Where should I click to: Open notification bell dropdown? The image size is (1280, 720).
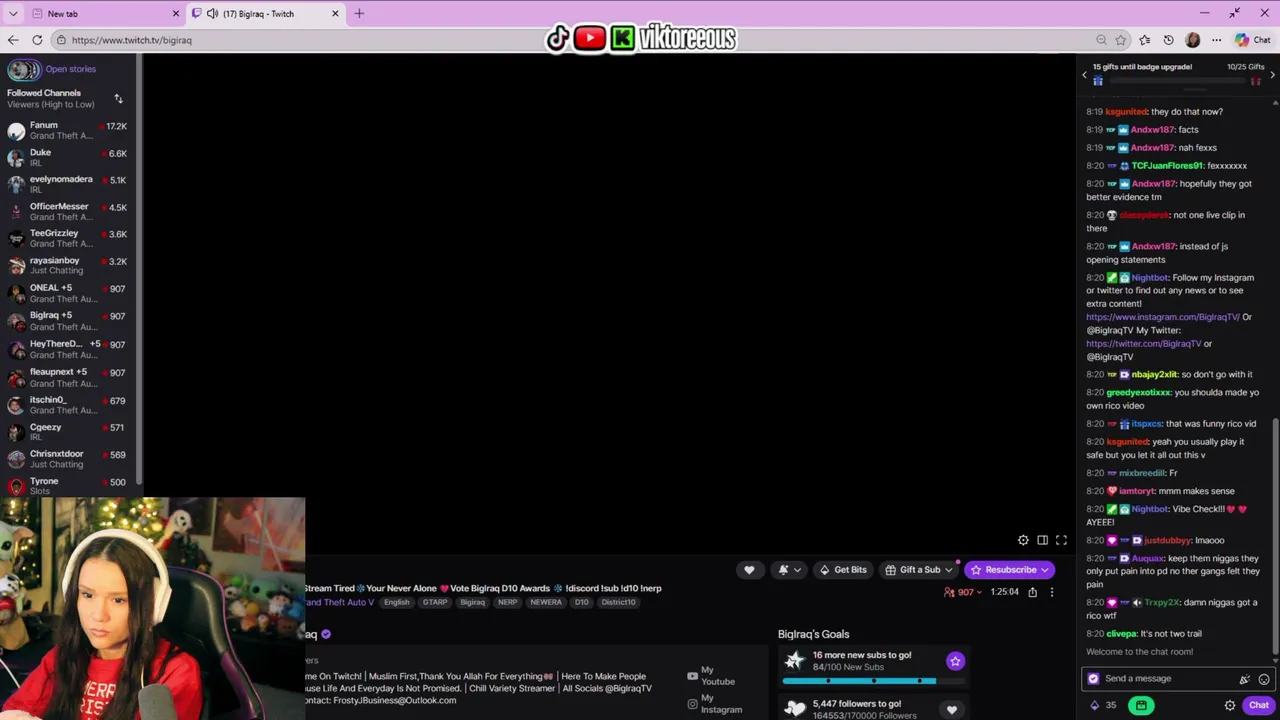click(790, 569)
